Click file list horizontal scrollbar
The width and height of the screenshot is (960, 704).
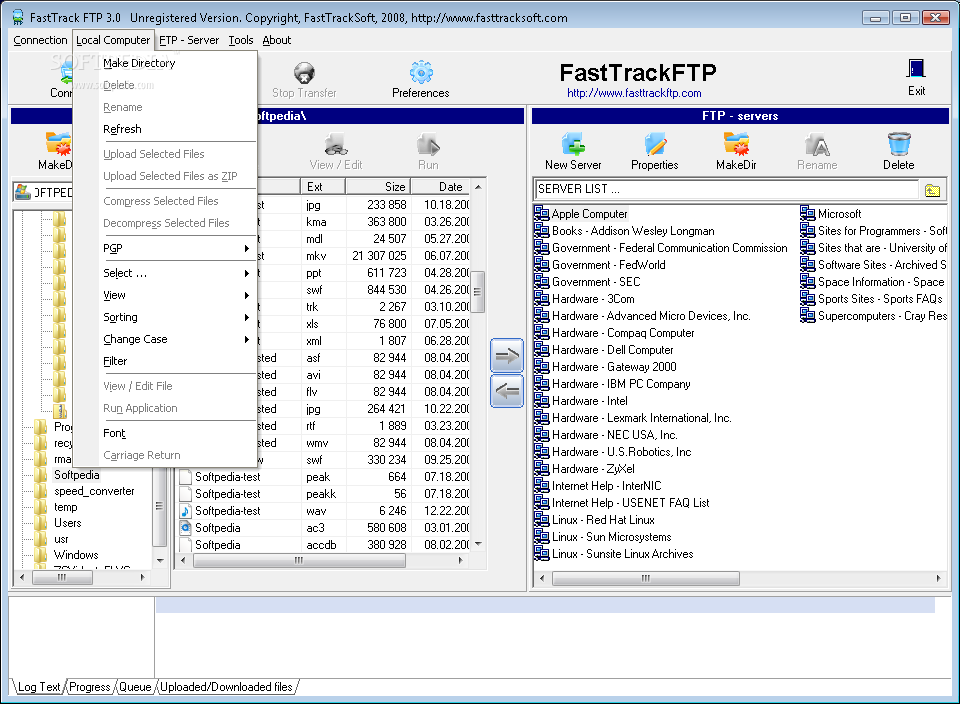click(x=299, y=560)
